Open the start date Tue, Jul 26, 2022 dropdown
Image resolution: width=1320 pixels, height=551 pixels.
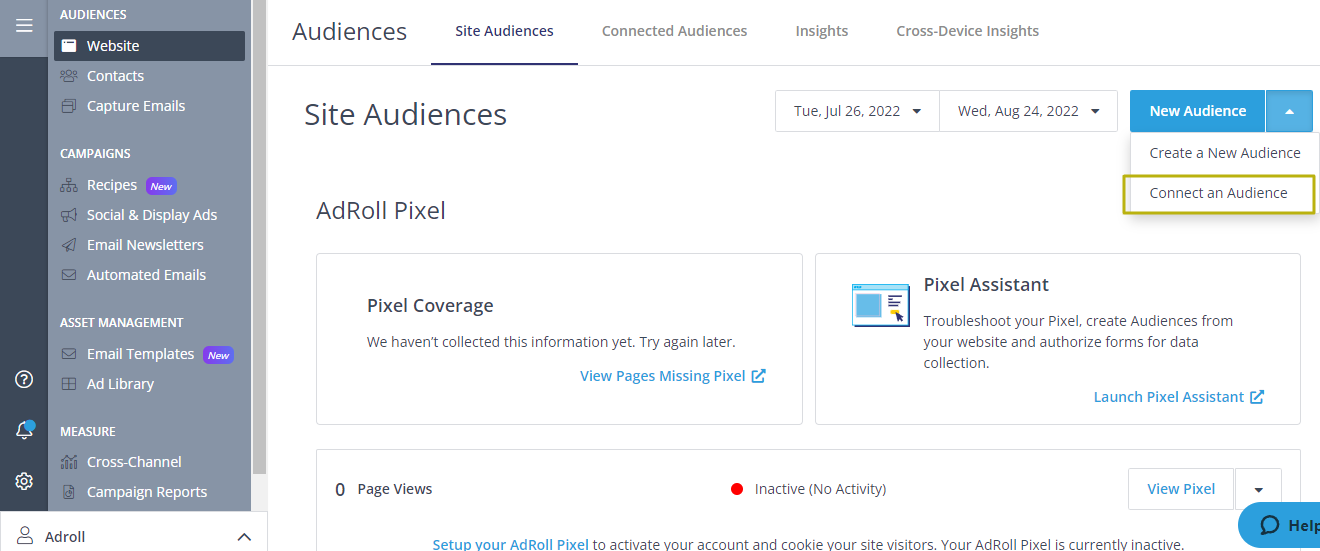pyautogui.click(x=857, y=111)
